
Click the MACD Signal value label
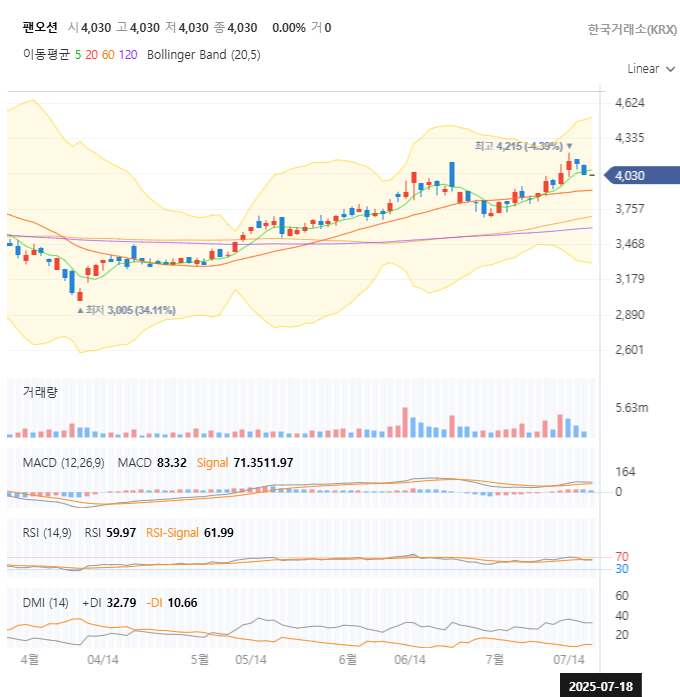coord(212,463)
